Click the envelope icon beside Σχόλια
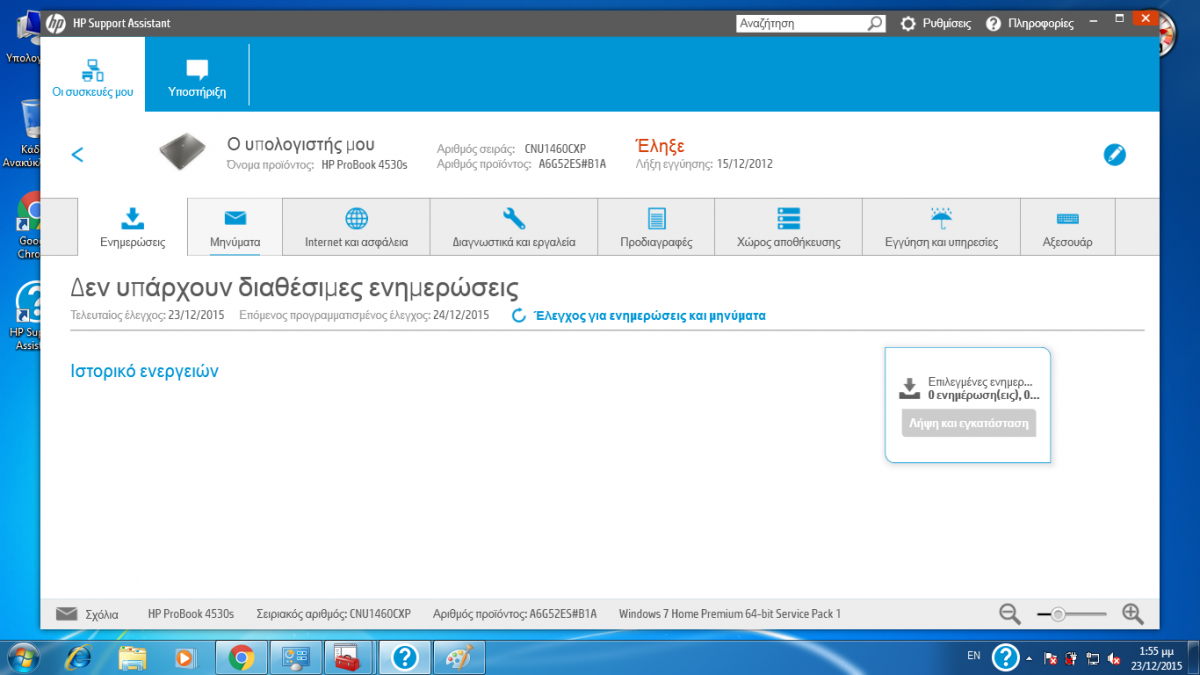1200x675 pixels. 67,613
